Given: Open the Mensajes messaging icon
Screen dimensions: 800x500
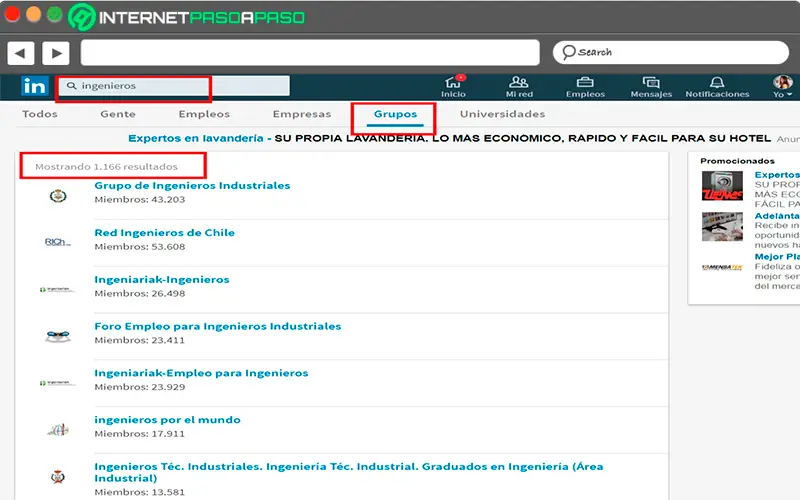Looking at the screenshot, I should pyautogui.click(x=651, y=82).
